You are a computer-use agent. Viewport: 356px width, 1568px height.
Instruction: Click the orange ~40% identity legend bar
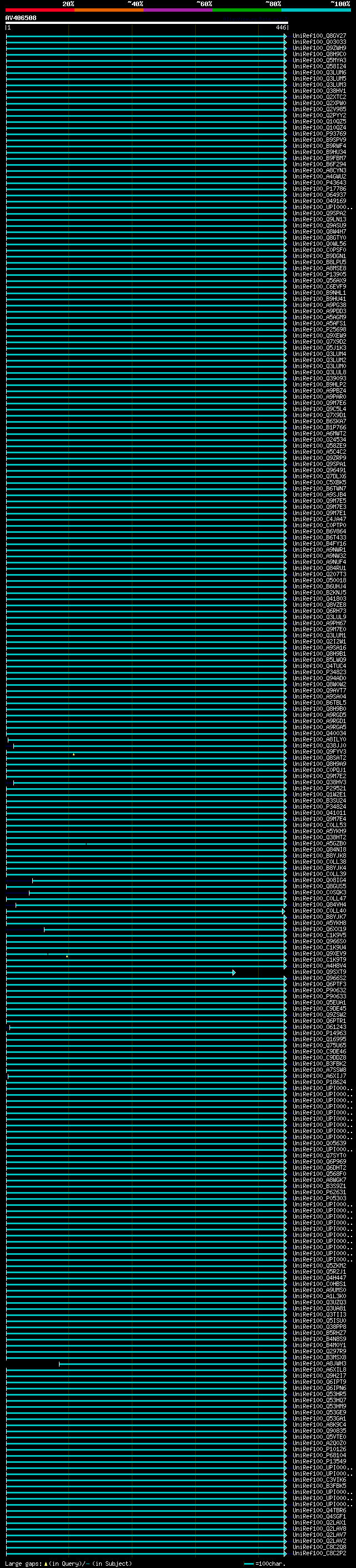click(x=109, y=10)
